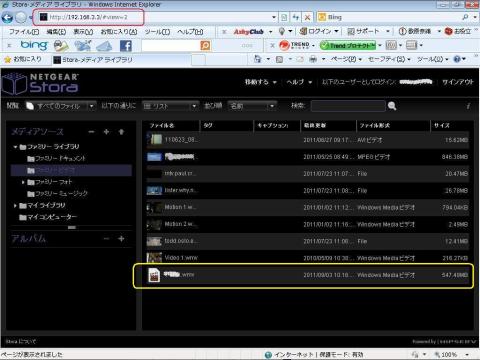Screen dimensions: 480x360
Task: Sort by the ファイル名 column header
Action: (172, 125)
